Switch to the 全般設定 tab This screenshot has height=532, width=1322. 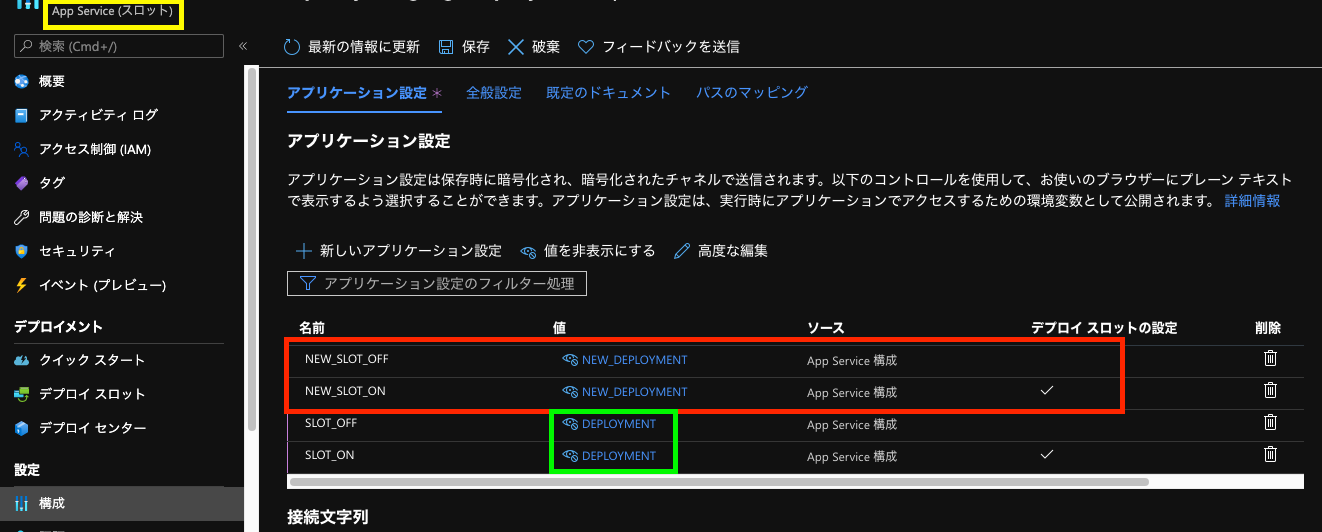point(494,92)
